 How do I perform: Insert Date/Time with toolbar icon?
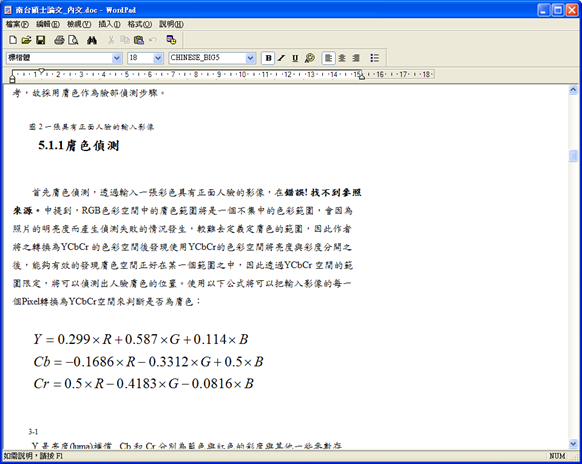tap(171, 40)
